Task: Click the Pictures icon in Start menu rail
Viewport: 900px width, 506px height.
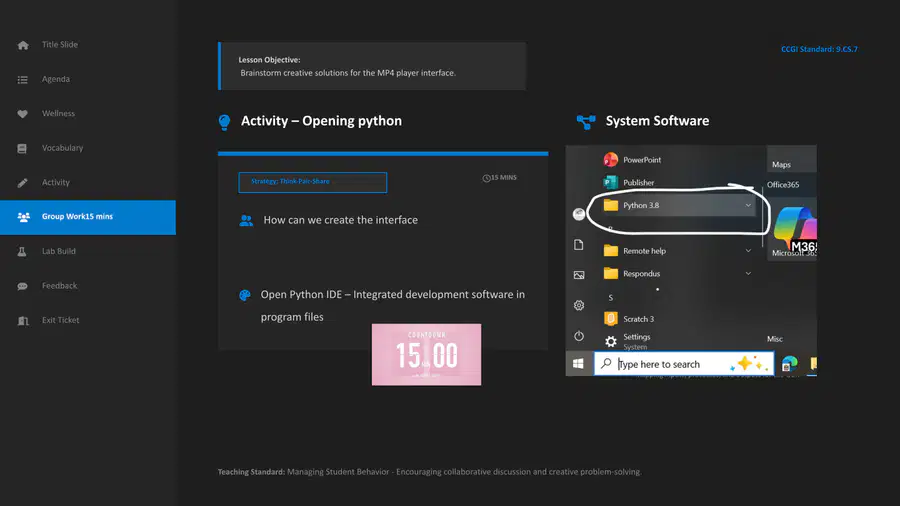Action: click(579, 275)
